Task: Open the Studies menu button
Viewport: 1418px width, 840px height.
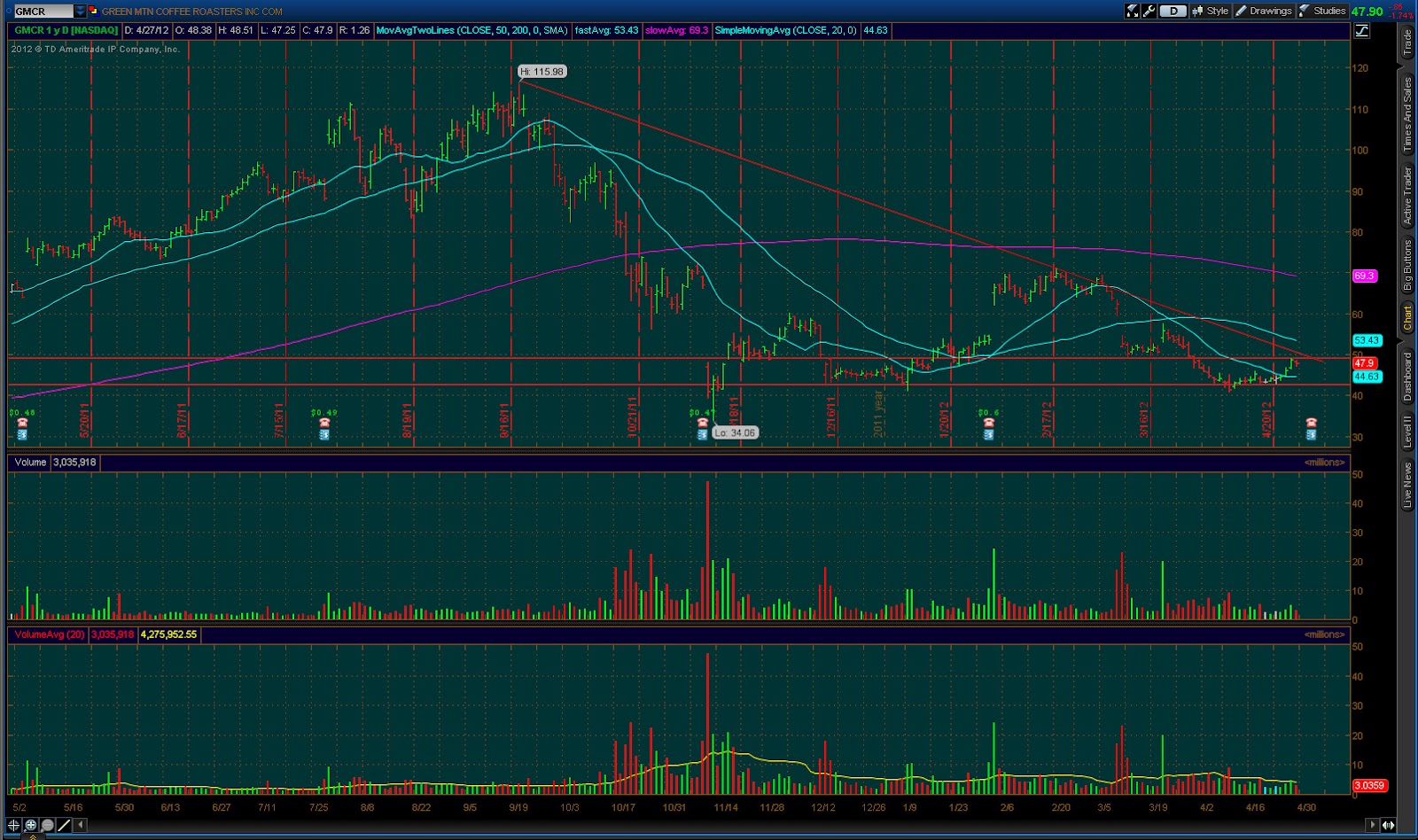Action: click(x=1322, y=11)
